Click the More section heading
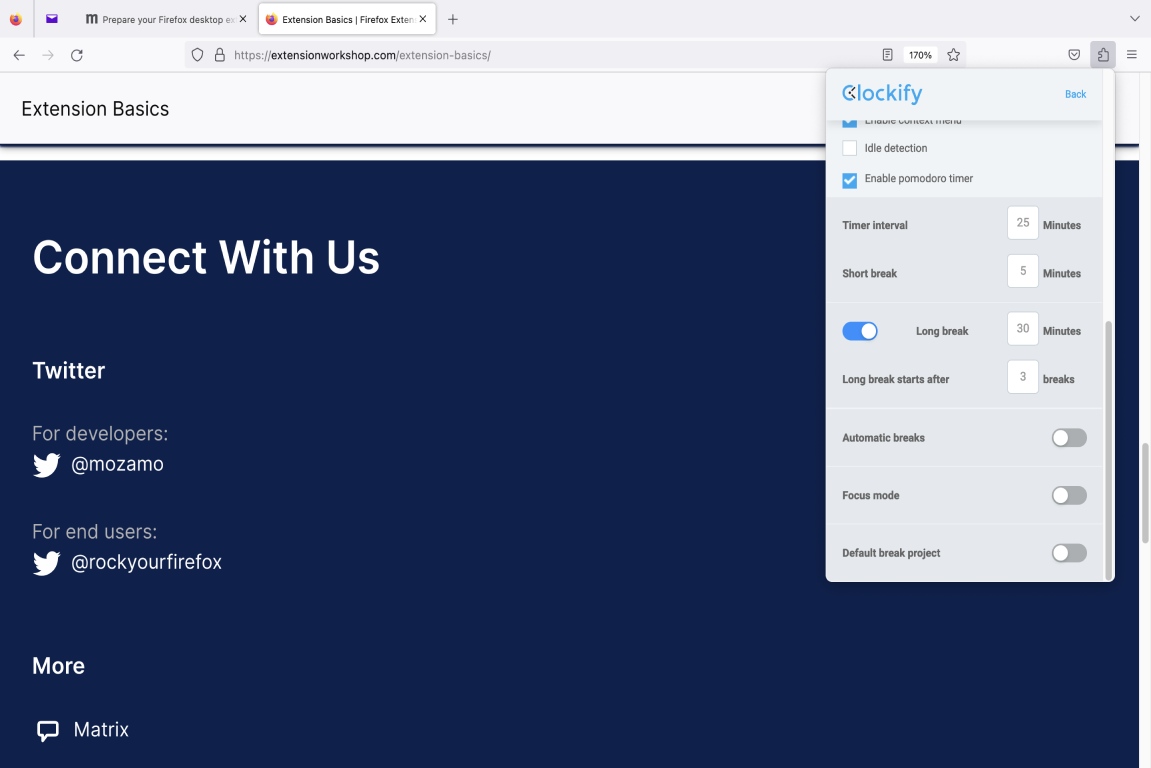 (59, 666)
